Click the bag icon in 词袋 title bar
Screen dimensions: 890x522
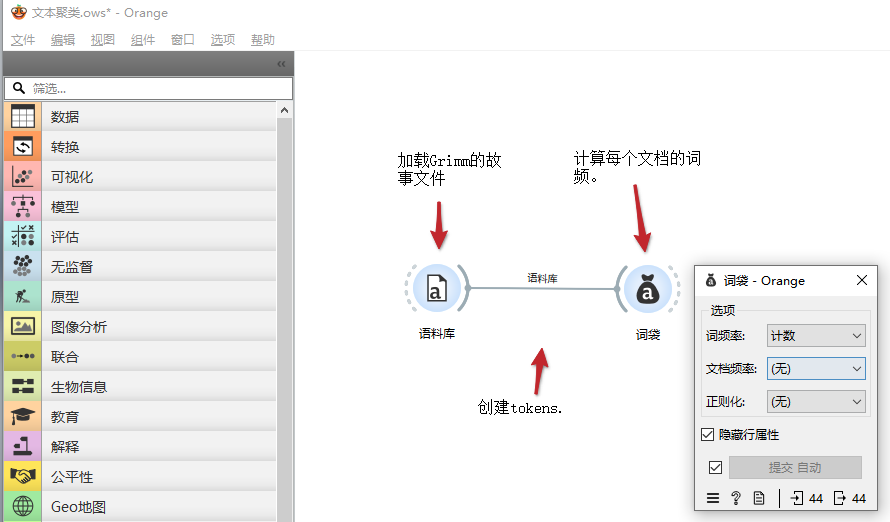click(711, 280)
